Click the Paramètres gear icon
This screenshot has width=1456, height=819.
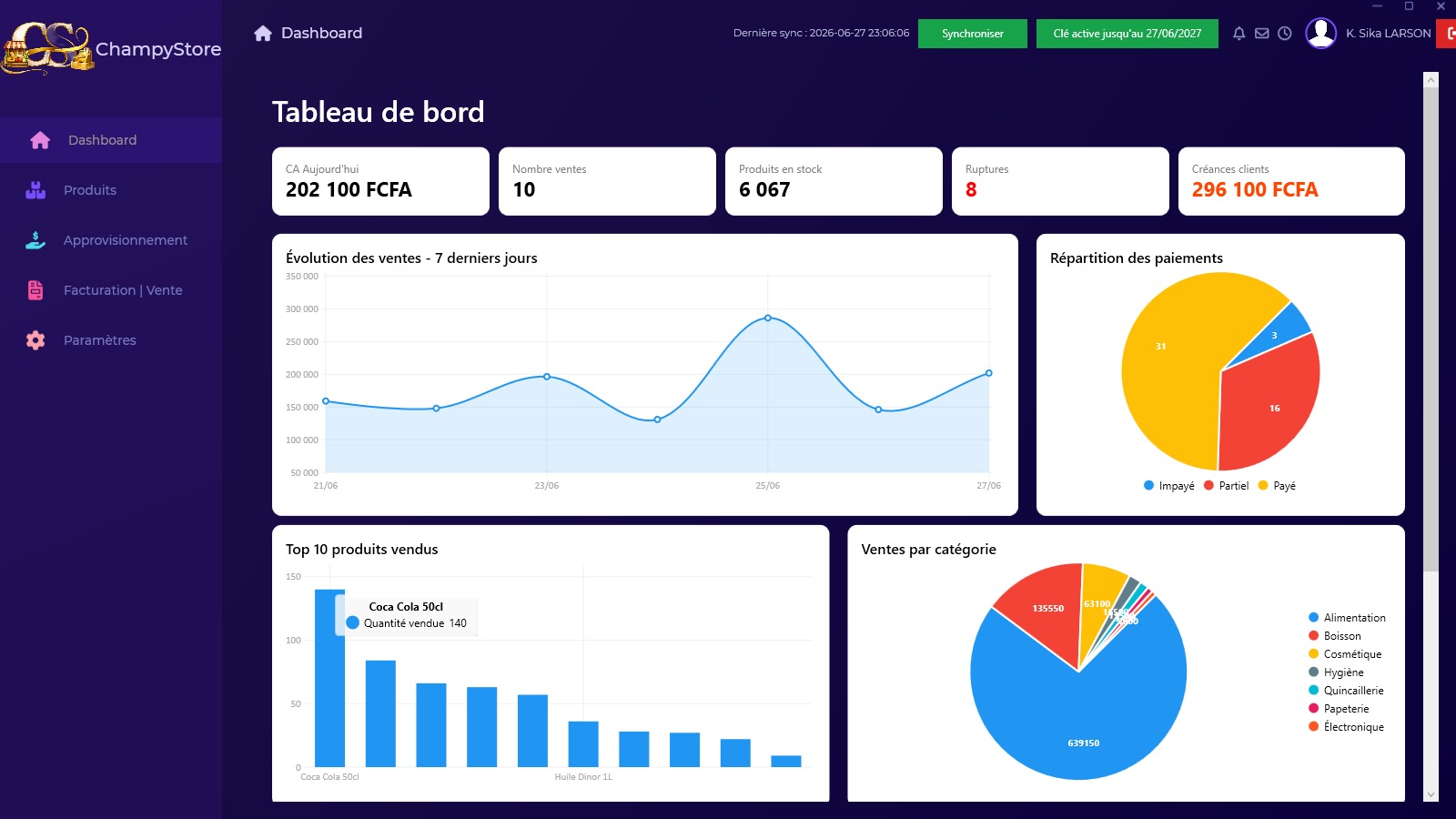35,340
